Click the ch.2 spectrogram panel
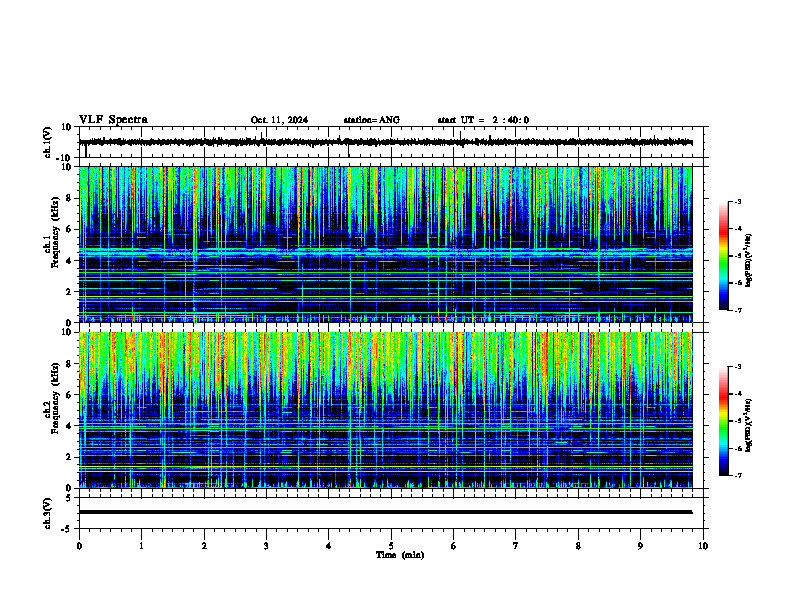This screenshot has width=792, height=612. [386, 410]
